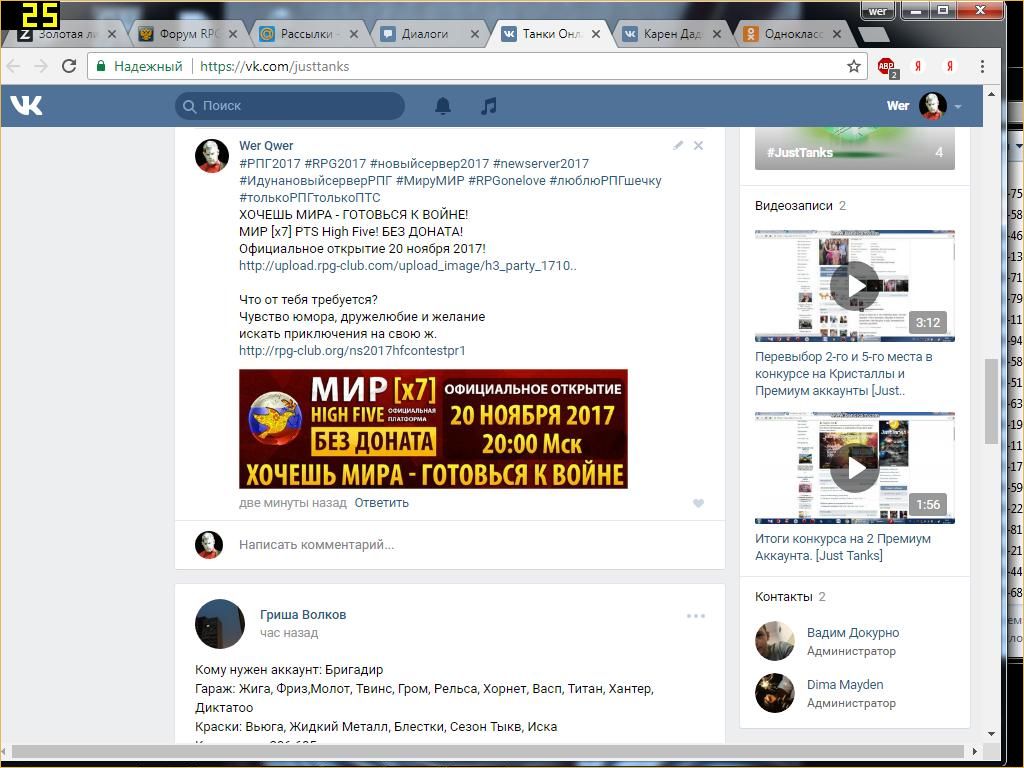Open video title Перевыбор 2-го и 5-го места
The image size is (1024, 768).
(x=844, y=374)
